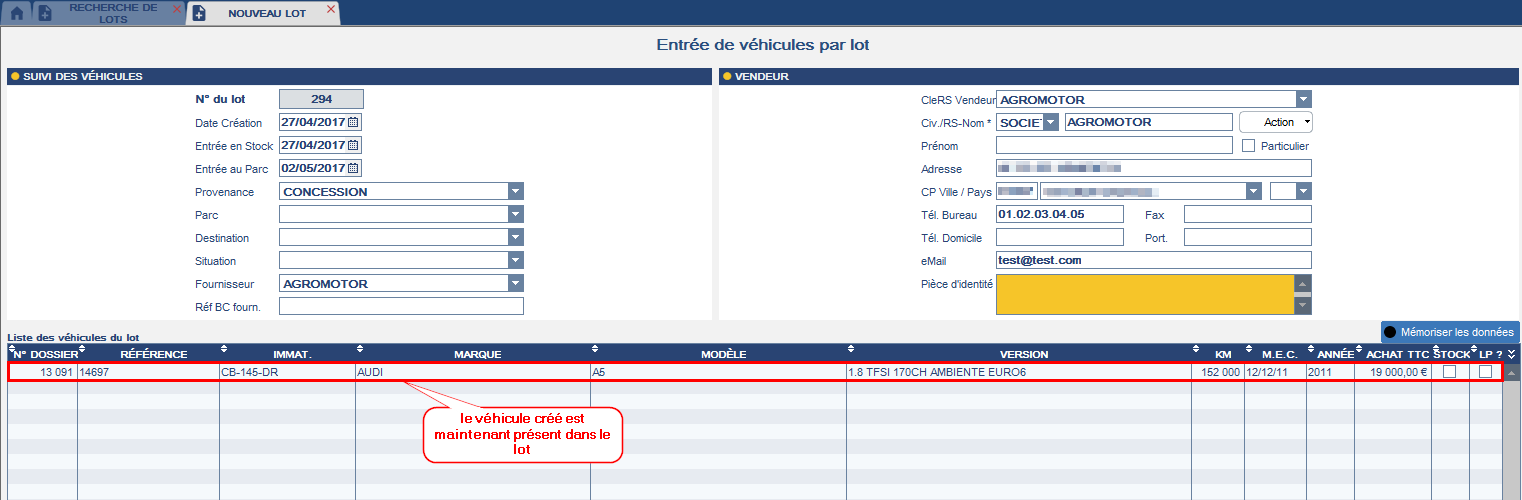The width and height of the screenshot is (1522, 500).
Task: Open the home tab icon
Action: tap(16, 13)
